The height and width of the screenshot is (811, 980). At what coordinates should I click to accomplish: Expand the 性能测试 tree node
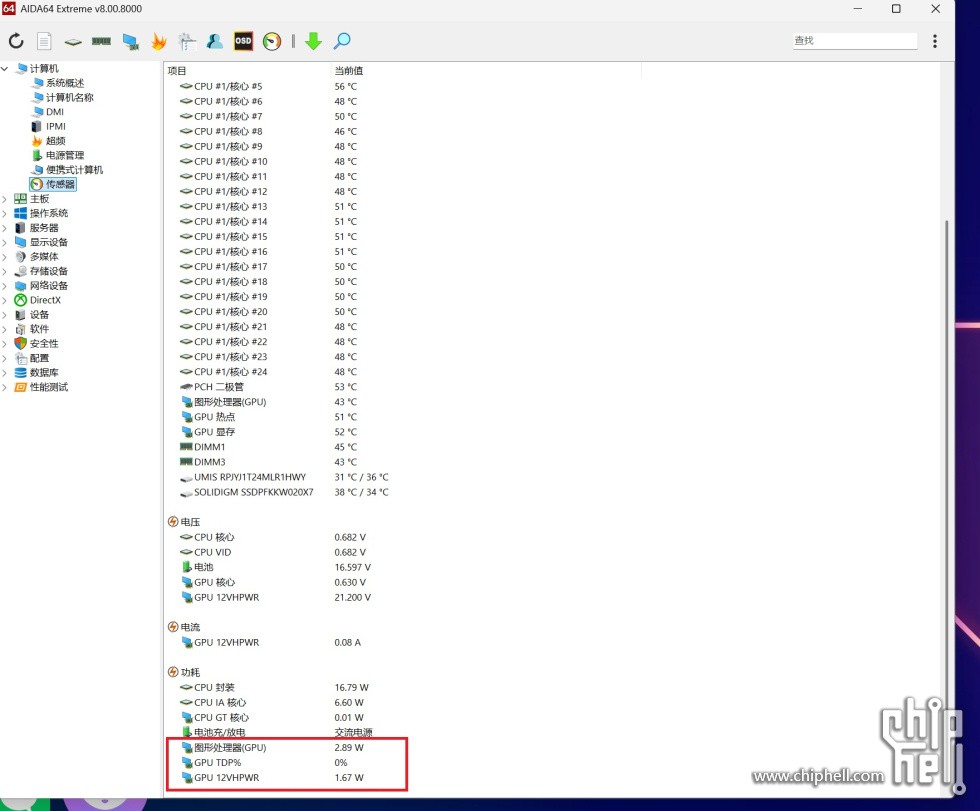(x=5, y=387)
